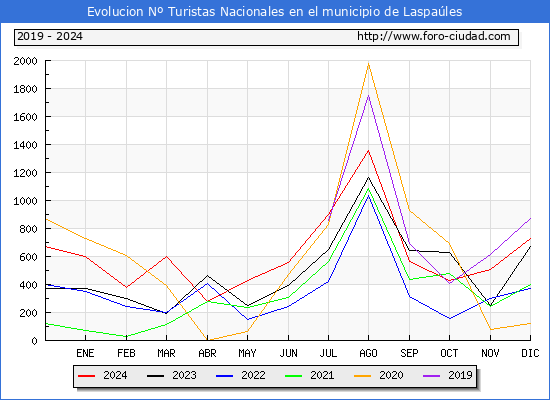Screen dimensions: 550x400
Task: Click the black 2023 peak at AGO
Action: (368, 177)
